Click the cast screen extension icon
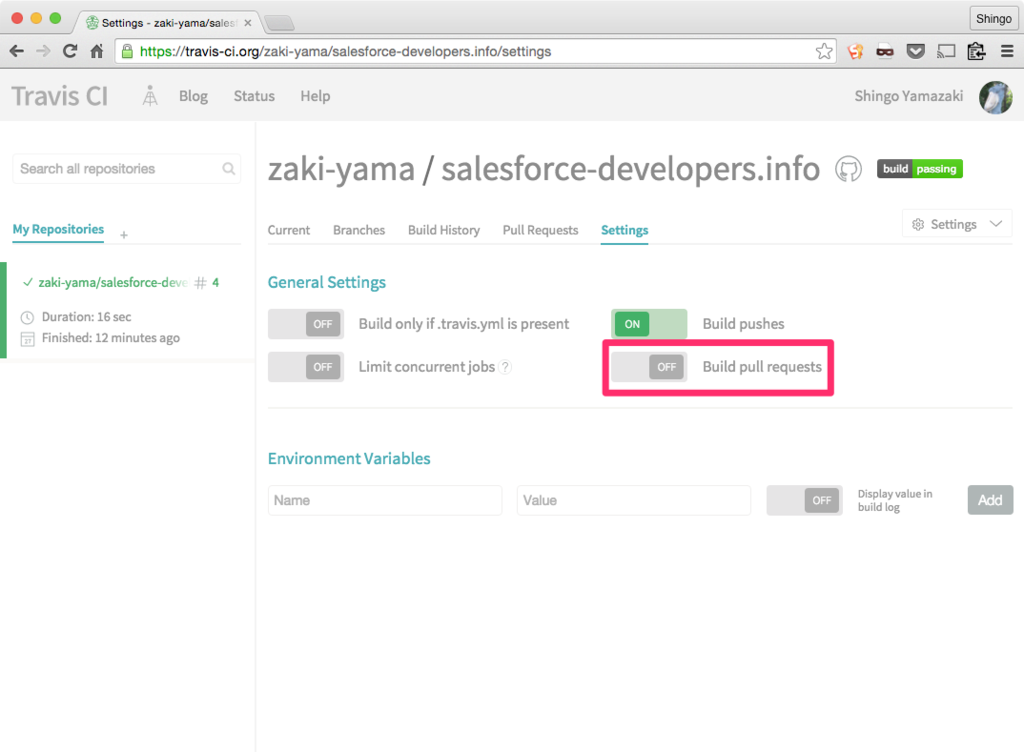The width and height of the screenshot is (1024, 752). coord(946,51)
